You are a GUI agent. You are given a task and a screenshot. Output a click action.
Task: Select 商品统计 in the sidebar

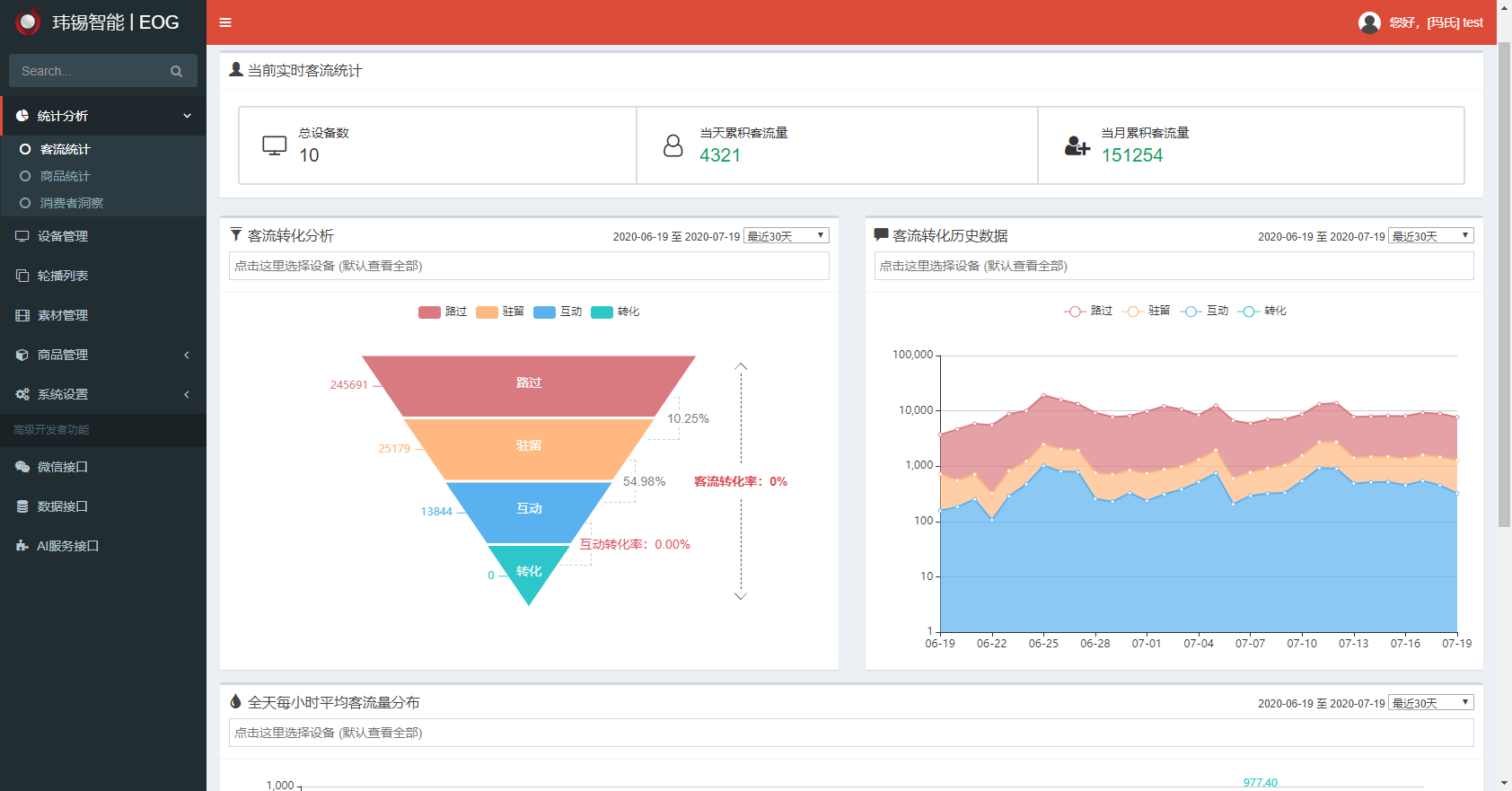coord(65,176)
